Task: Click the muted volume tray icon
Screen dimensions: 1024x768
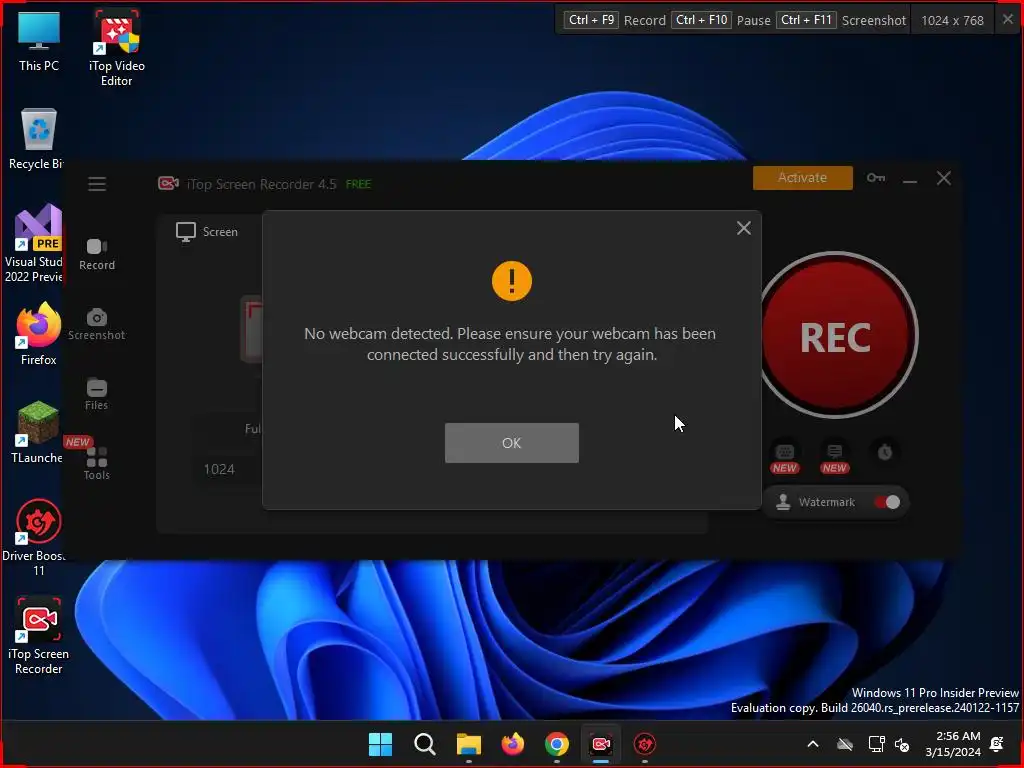Action: [x=902, y=744]
